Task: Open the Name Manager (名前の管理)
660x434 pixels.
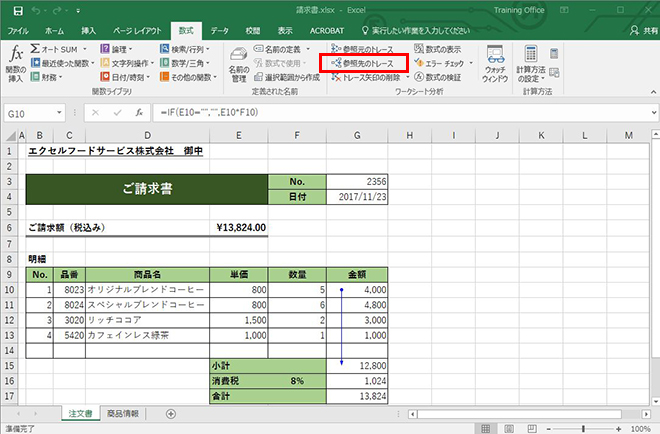Action: coord(238,65)
